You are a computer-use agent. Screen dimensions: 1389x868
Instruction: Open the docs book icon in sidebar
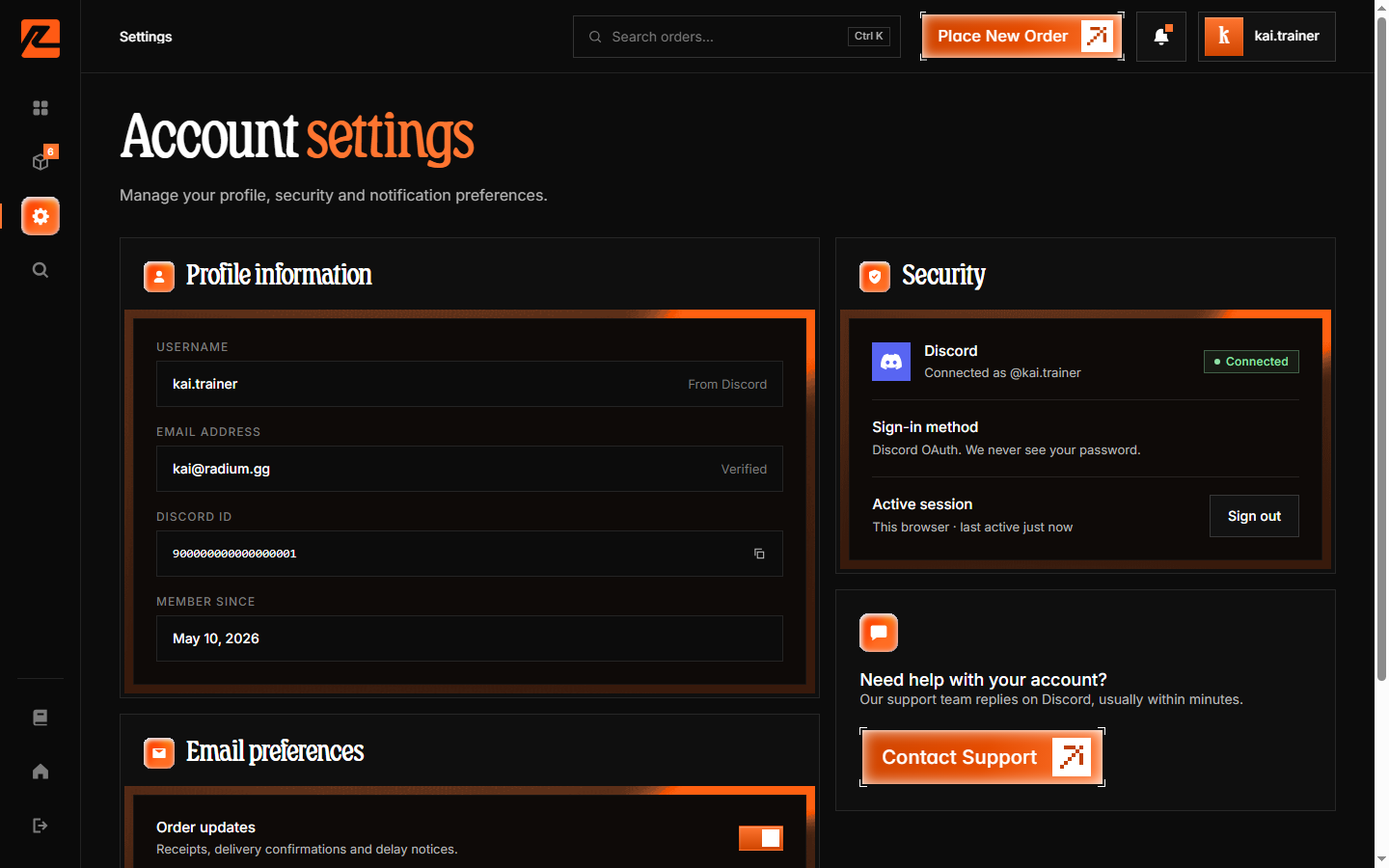pos(41,718)
